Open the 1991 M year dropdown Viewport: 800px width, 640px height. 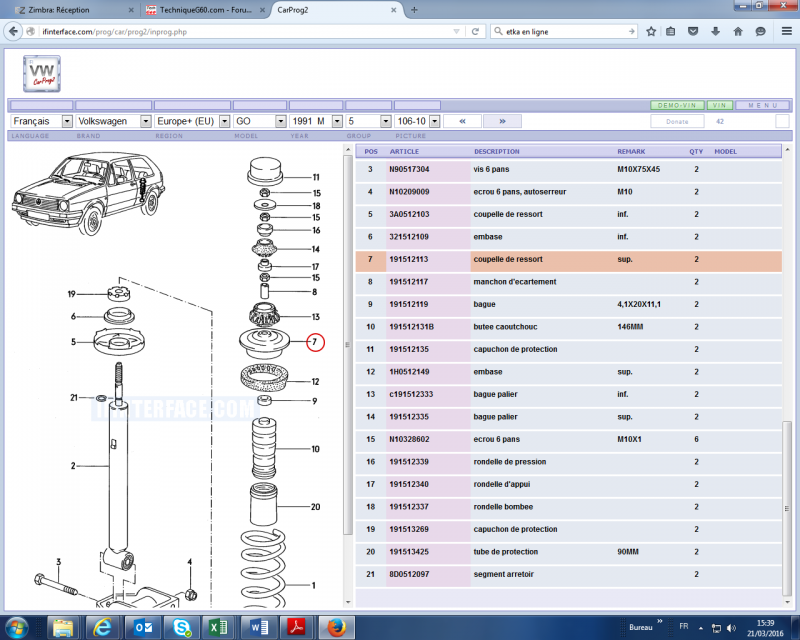point(316,121)
